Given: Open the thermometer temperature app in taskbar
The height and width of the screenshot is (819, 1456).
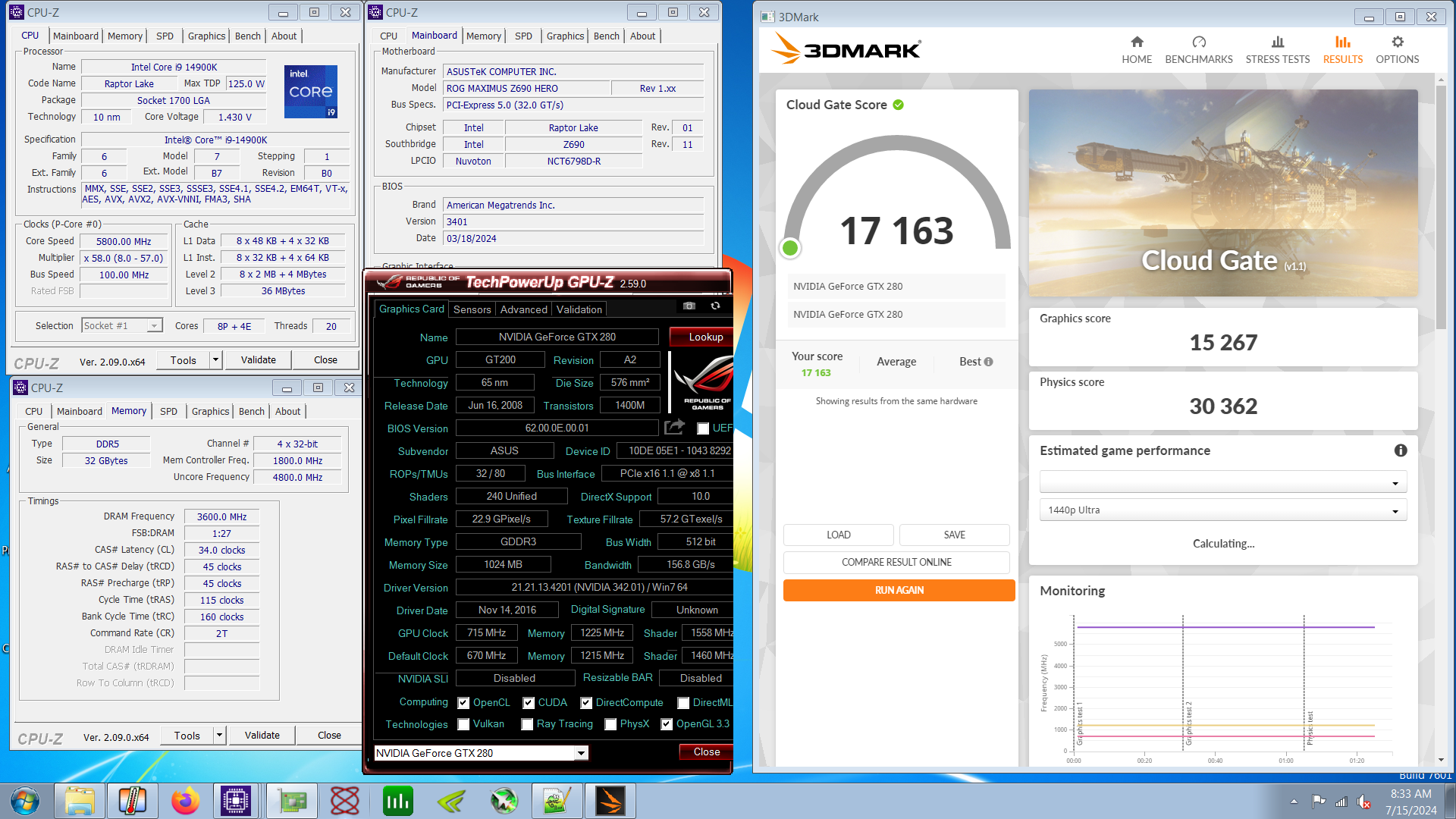Looking at the screenshot, I should click(x=132, y=801).
